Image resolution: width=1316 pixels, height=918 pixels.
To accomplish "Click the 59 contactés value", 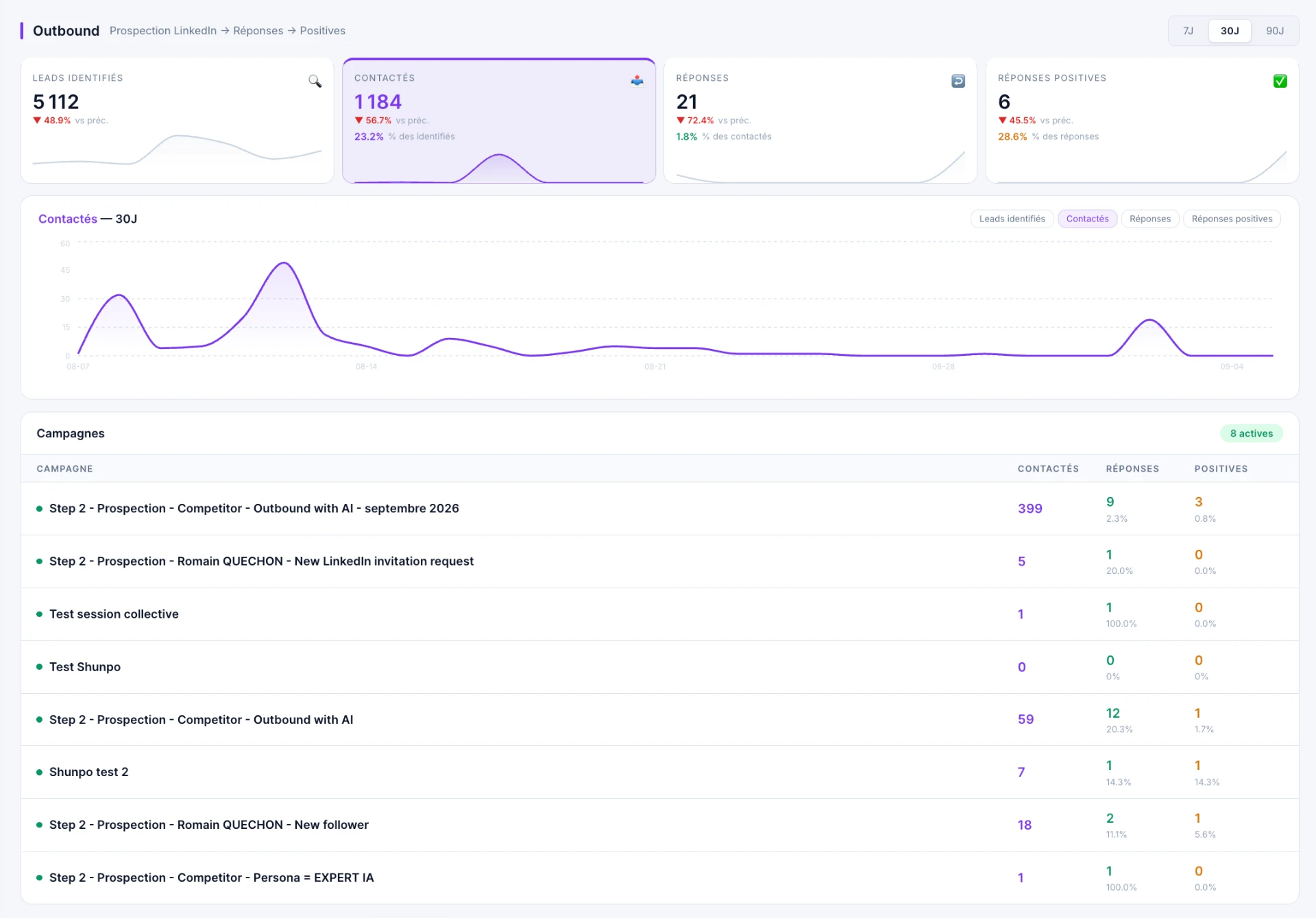I will [1025, 719].
